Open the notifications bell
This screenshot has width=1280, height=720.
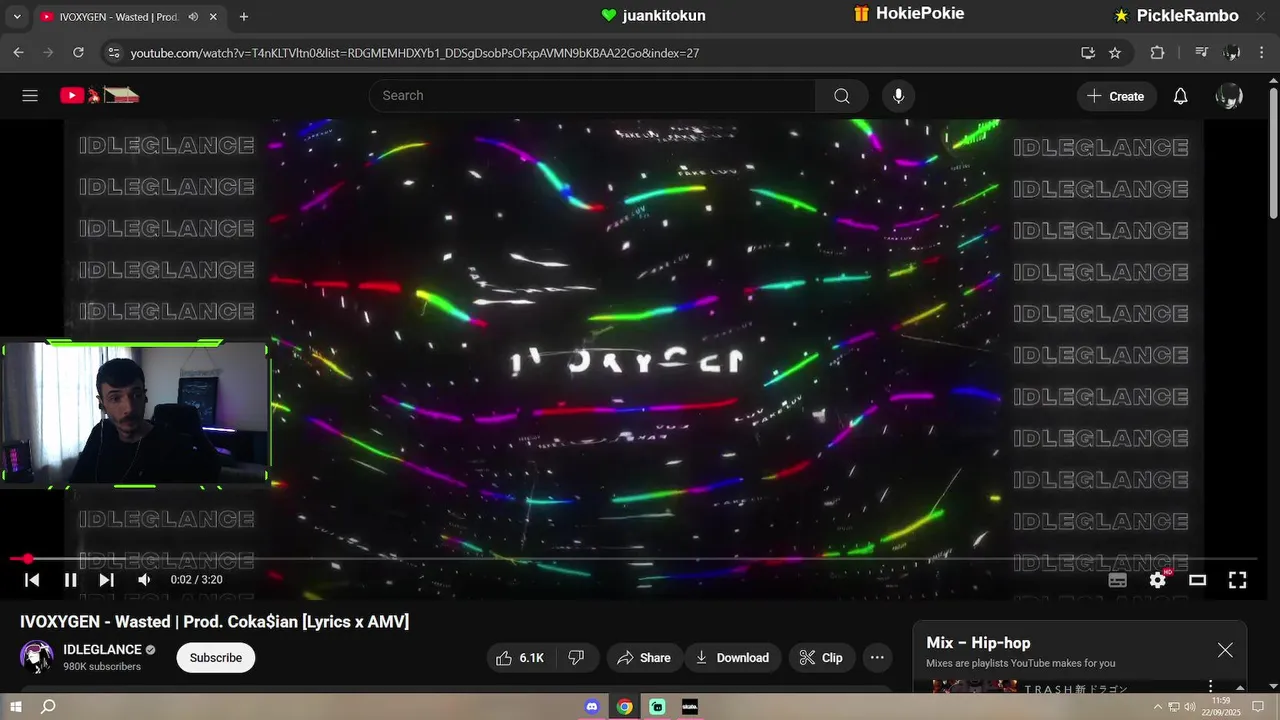[x=1180, y=96]
